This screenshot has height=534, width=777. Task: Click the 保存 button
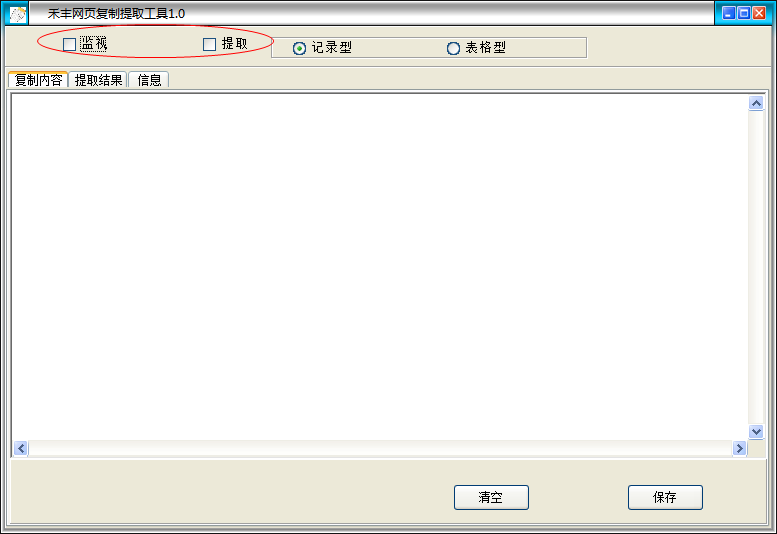(665, 497)
